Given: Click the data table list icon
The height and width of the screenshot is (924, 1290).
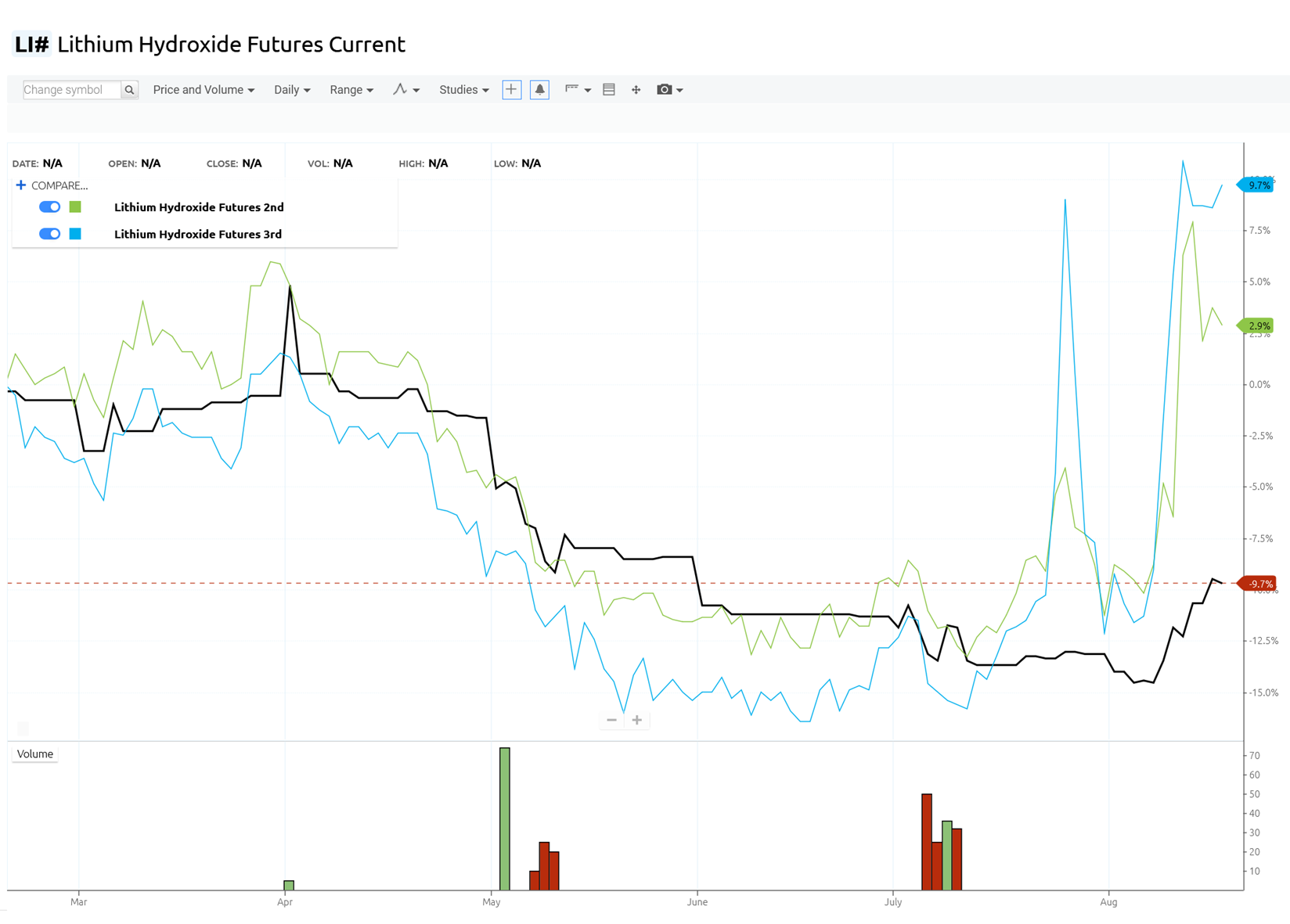Looking at the screenshot, I should [609, 90].
